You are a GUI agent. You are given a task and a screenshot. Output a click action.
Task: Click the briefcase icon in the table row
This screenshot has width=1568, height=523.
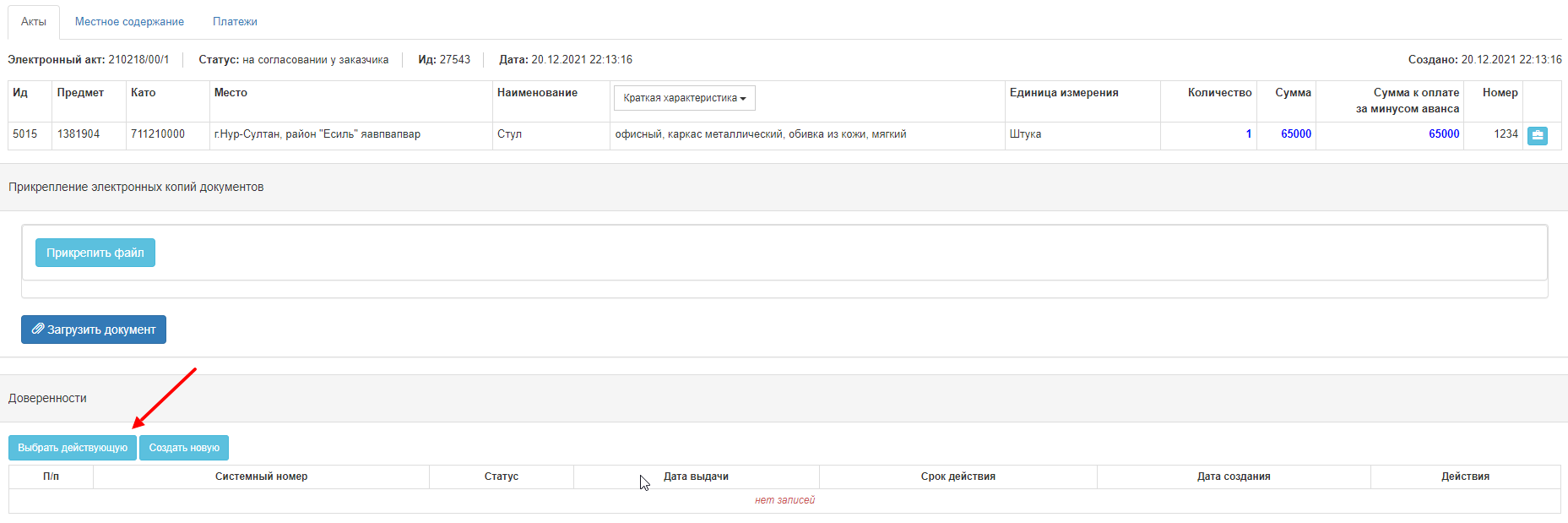1538,135
